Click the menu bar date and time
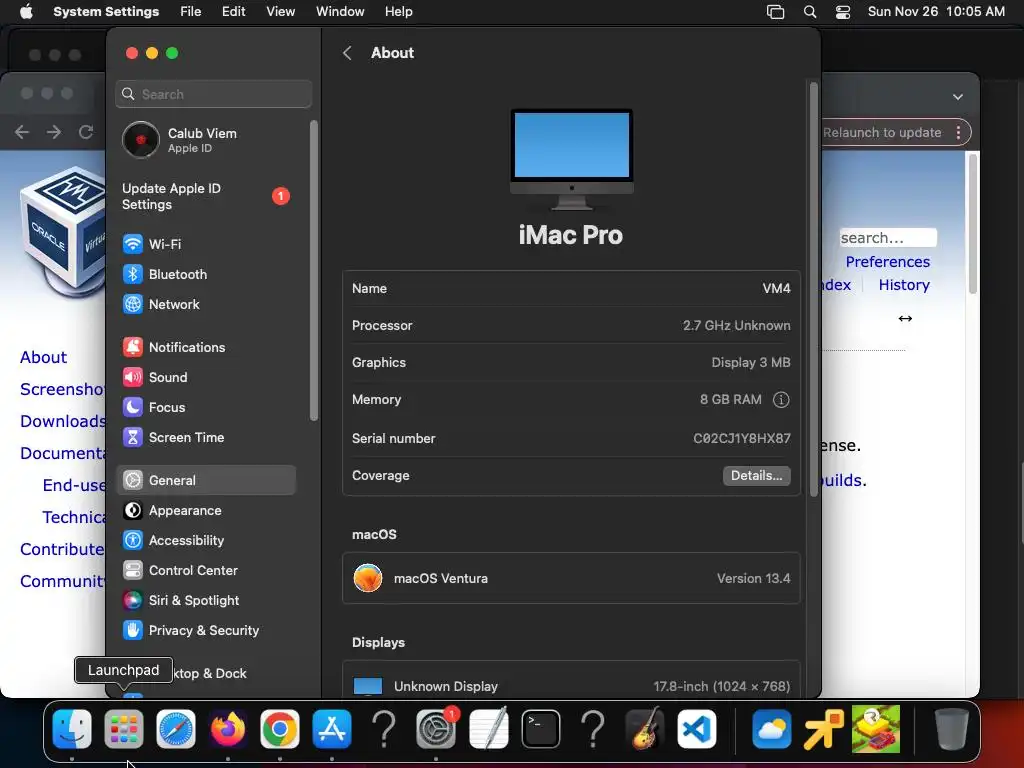 pyautogui.click(x=936, y=12)
